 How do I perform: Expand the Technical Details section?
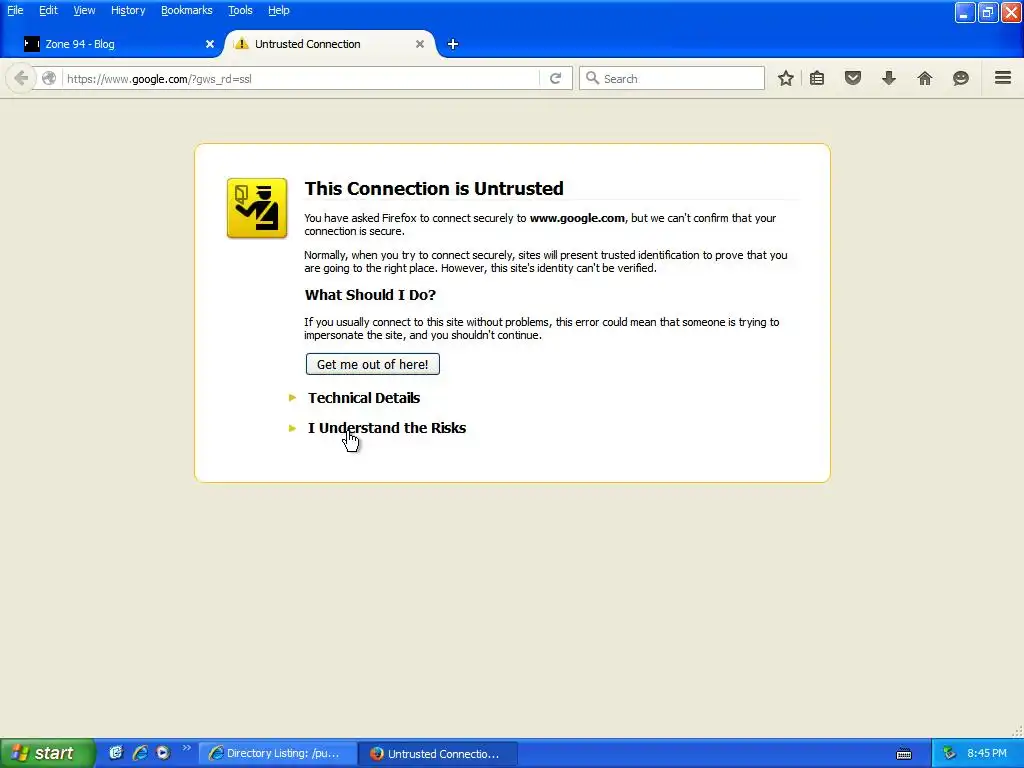pos(364,398)
